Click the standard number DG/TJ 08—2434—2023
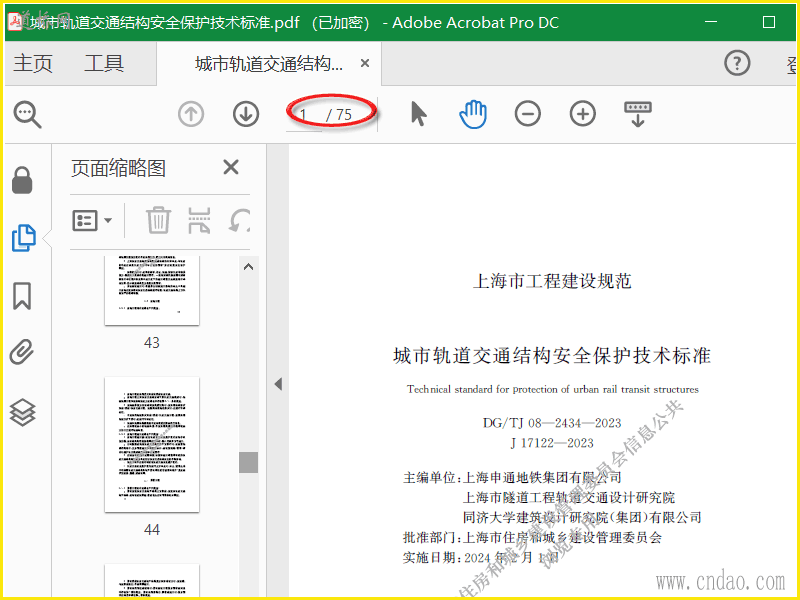800x600 pixels. 552,423
